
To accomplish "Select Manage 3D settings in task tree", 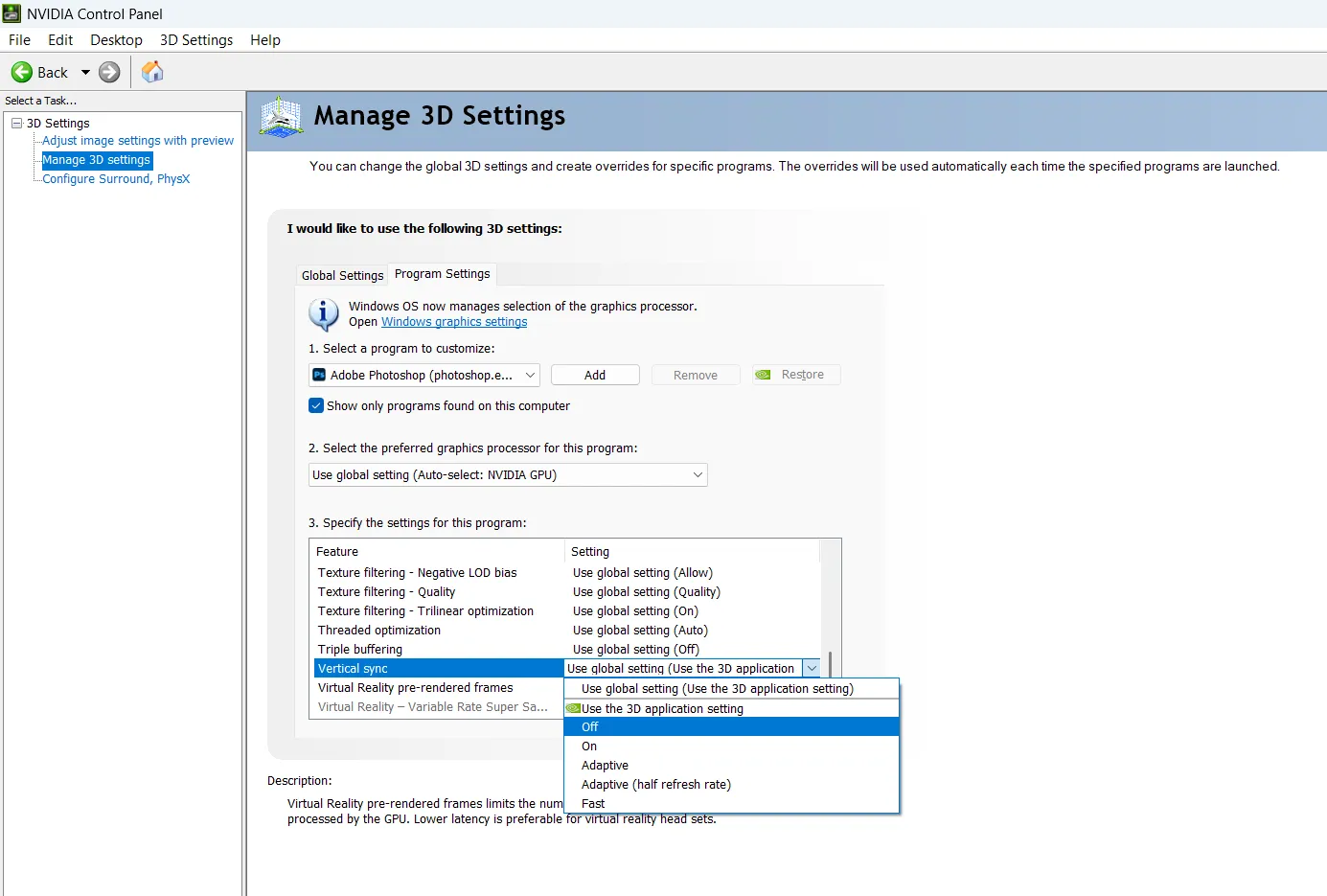I will click(96, 160).
